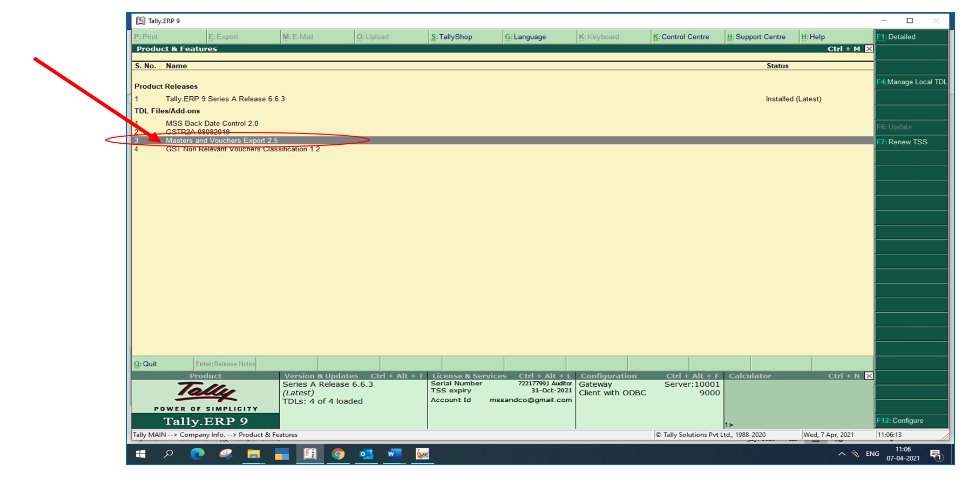
Task: Click the License & Services panel header
Action: click(501, 376)
